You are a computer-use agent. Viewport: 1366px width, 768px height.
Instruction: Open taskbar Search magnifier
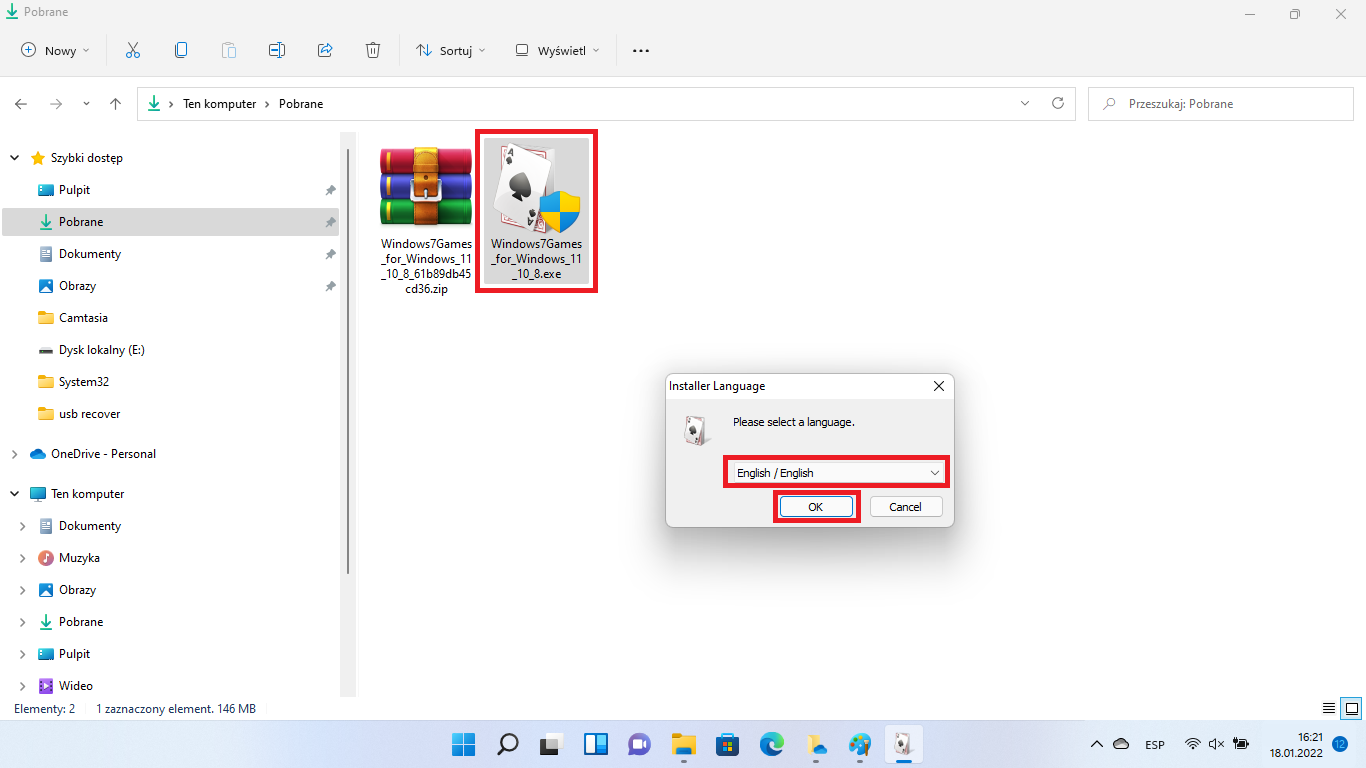pos(507,744)
